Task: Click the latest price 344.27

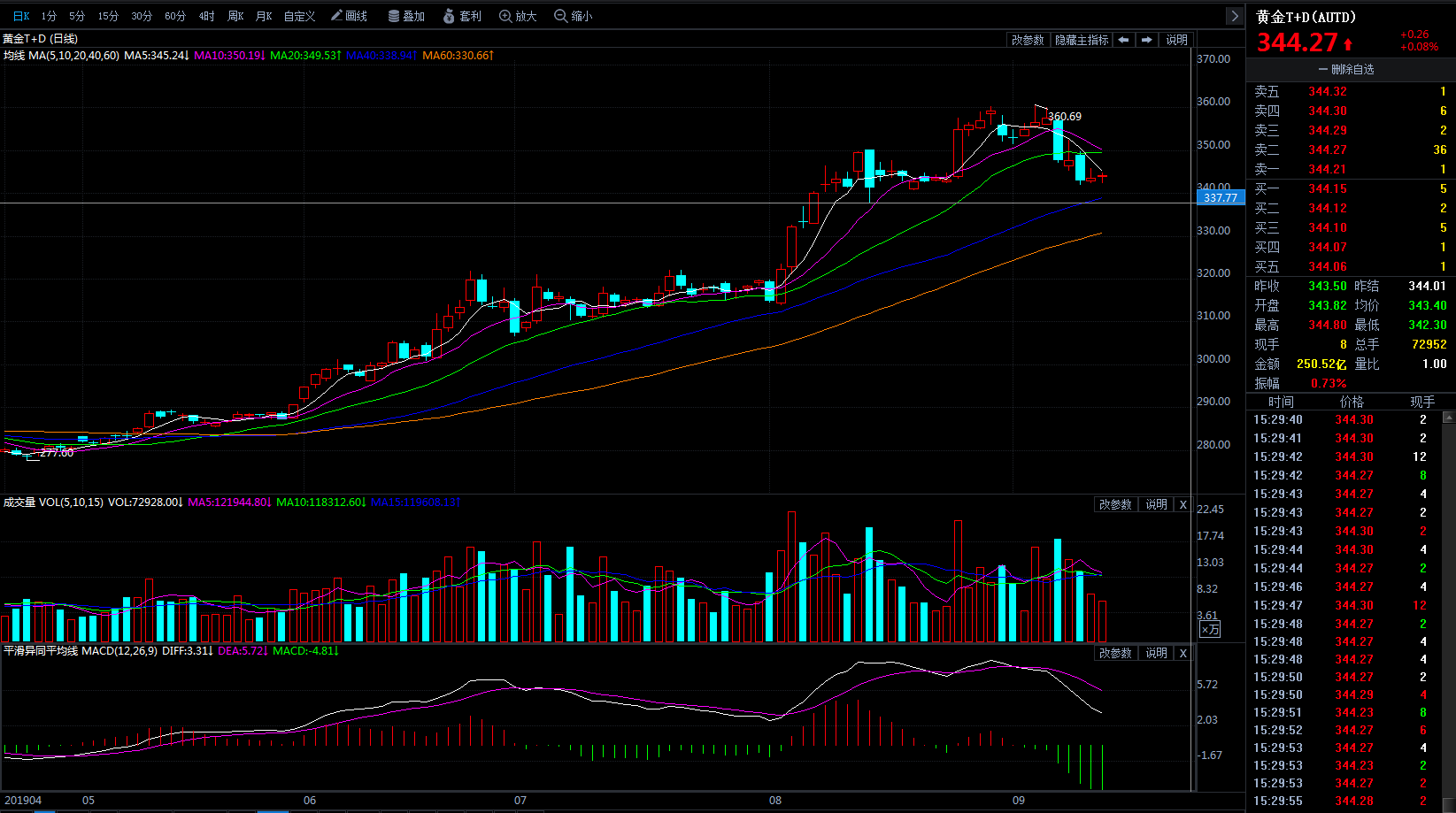Action: 1298,42
